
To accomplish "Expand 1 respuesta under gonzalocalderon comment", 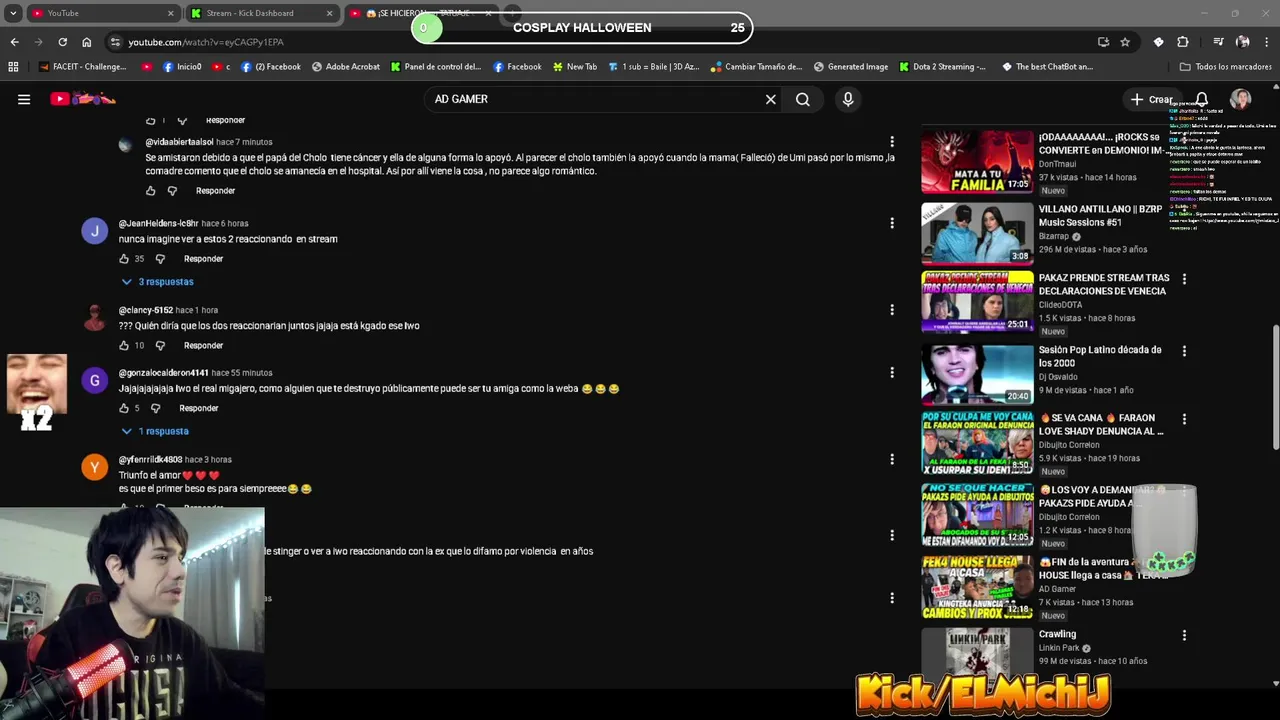I will (x=155, y=431).
